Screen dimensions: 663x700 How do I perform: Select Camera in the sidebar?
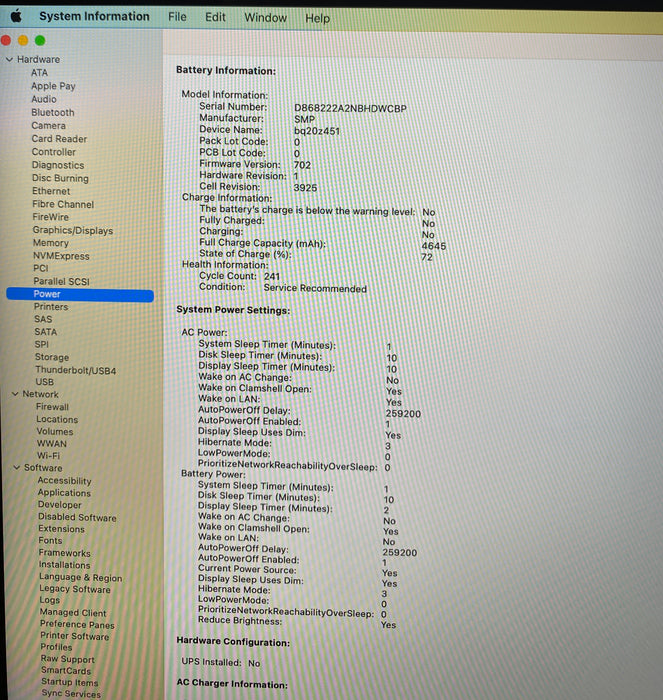pyautogui.click(x=48, y=125)
